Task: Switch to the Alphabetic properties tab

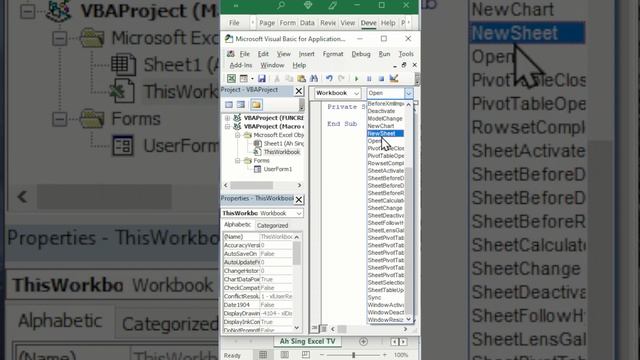Action: point(238,225)
